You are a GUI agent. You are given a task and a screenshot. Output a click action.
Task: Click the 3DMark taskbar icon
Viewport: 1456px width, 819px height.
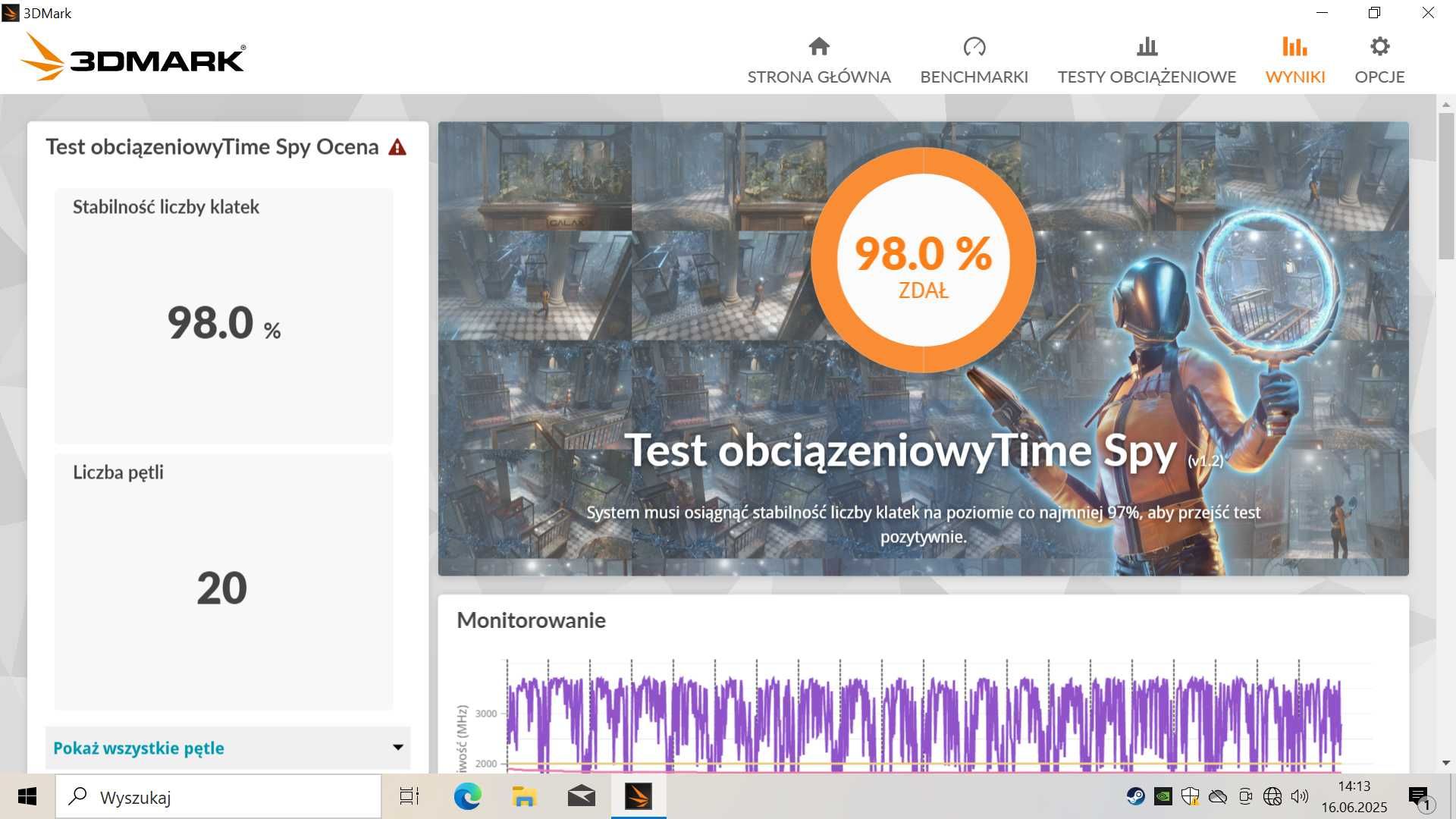[639, 796]
